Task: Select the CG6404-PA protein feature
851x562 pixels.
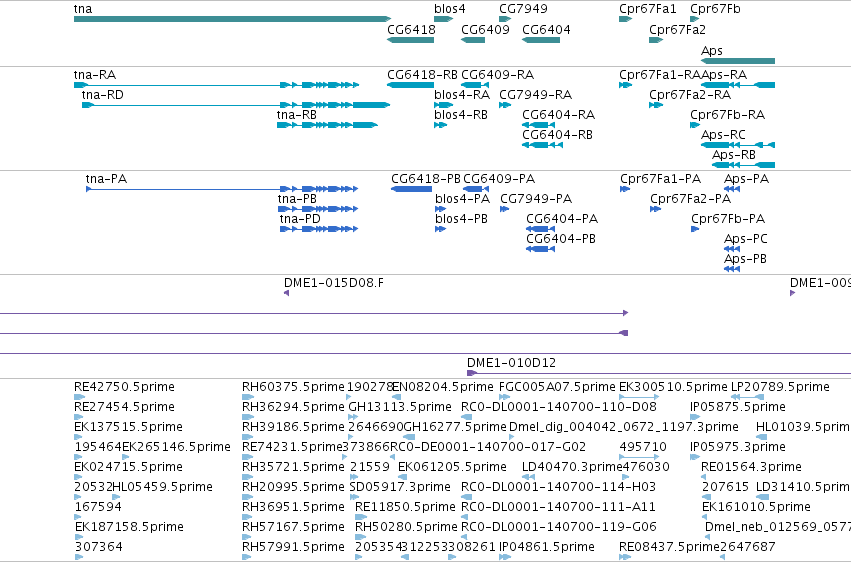Action: coord(540,229)
